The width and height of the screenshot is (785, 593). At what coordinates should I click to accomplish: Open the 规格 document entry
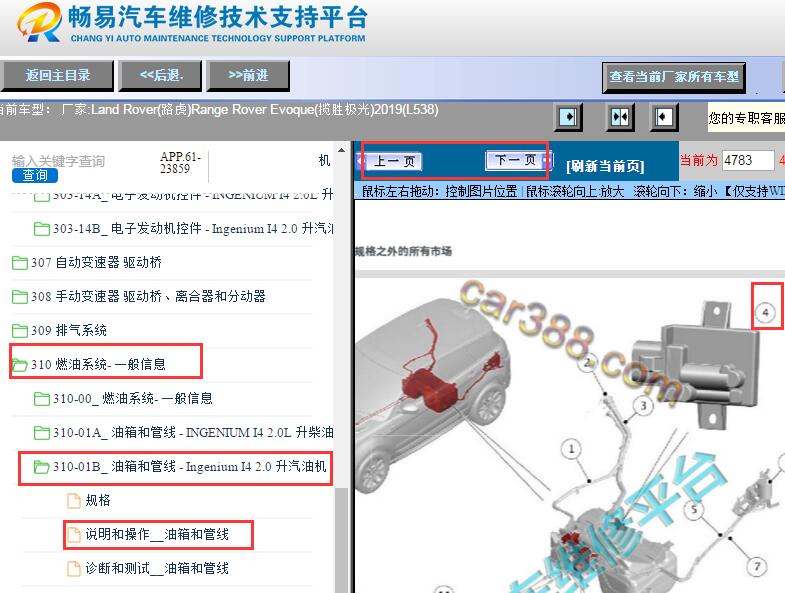(98, 500)
